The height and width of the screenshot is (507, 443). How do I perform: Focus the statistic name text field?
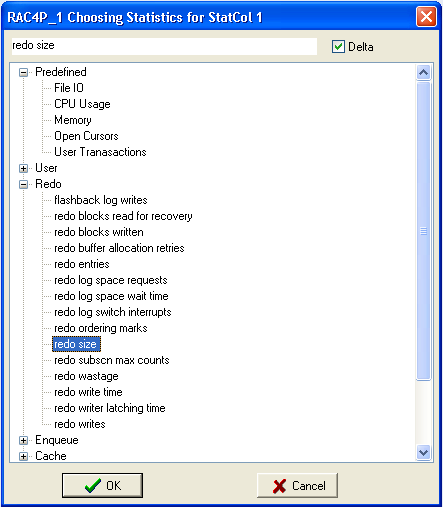click(164, 46)
